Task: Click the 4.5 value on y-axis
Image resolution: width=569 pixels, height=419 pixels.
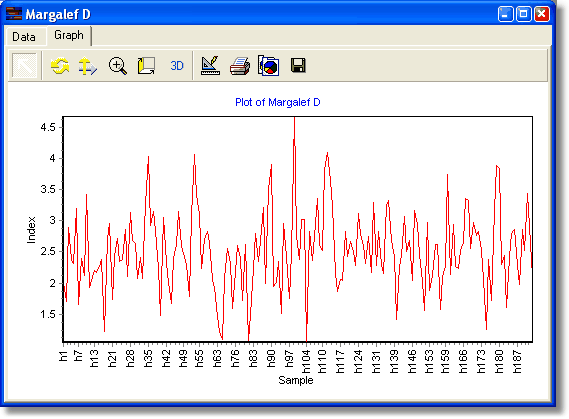Action: click(x=48, y=127)
